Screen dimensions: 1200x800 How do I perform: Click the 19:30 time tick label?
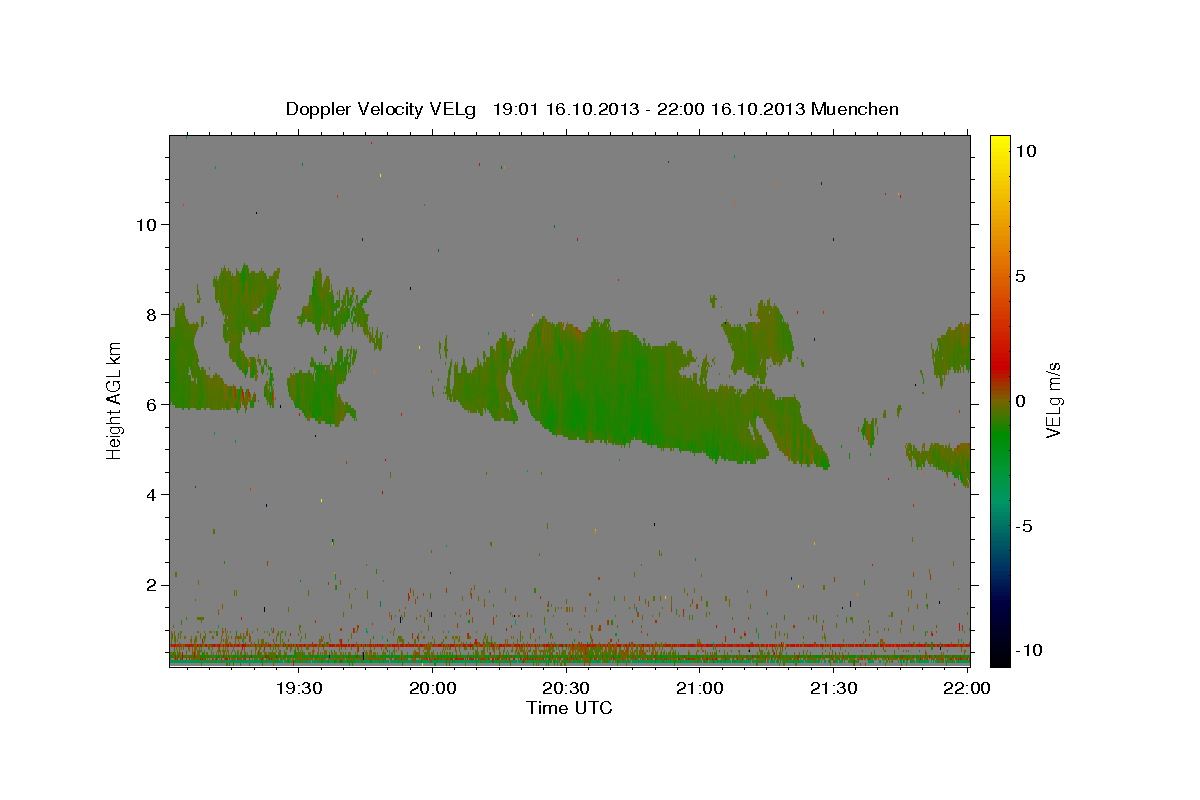299,688
